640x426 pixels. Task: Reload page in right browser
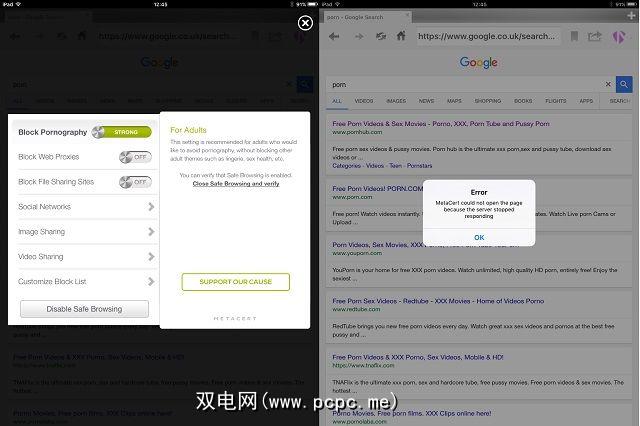tap(380, 36)
